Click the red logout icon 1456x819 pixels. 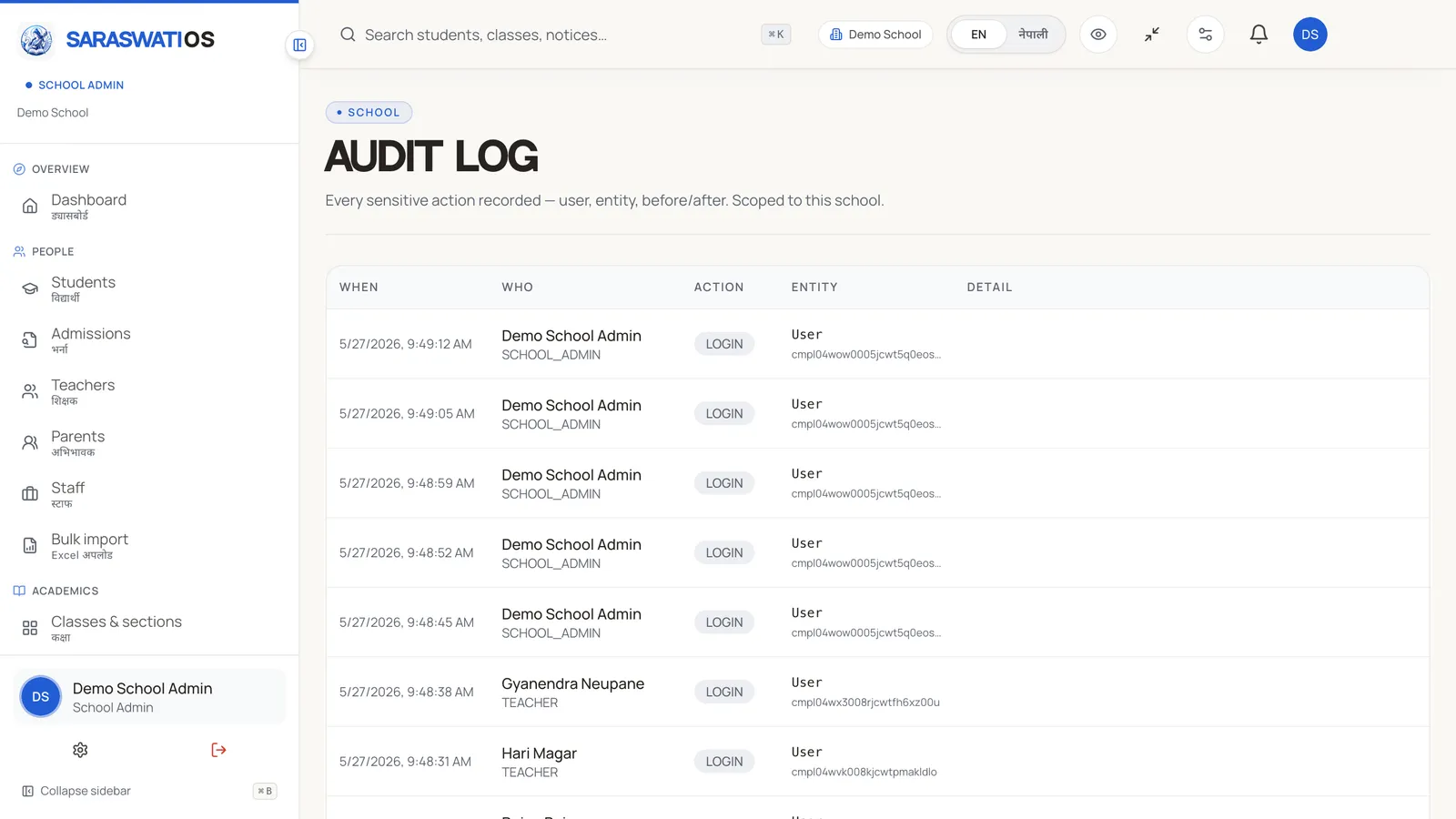(x=218, y=750)
